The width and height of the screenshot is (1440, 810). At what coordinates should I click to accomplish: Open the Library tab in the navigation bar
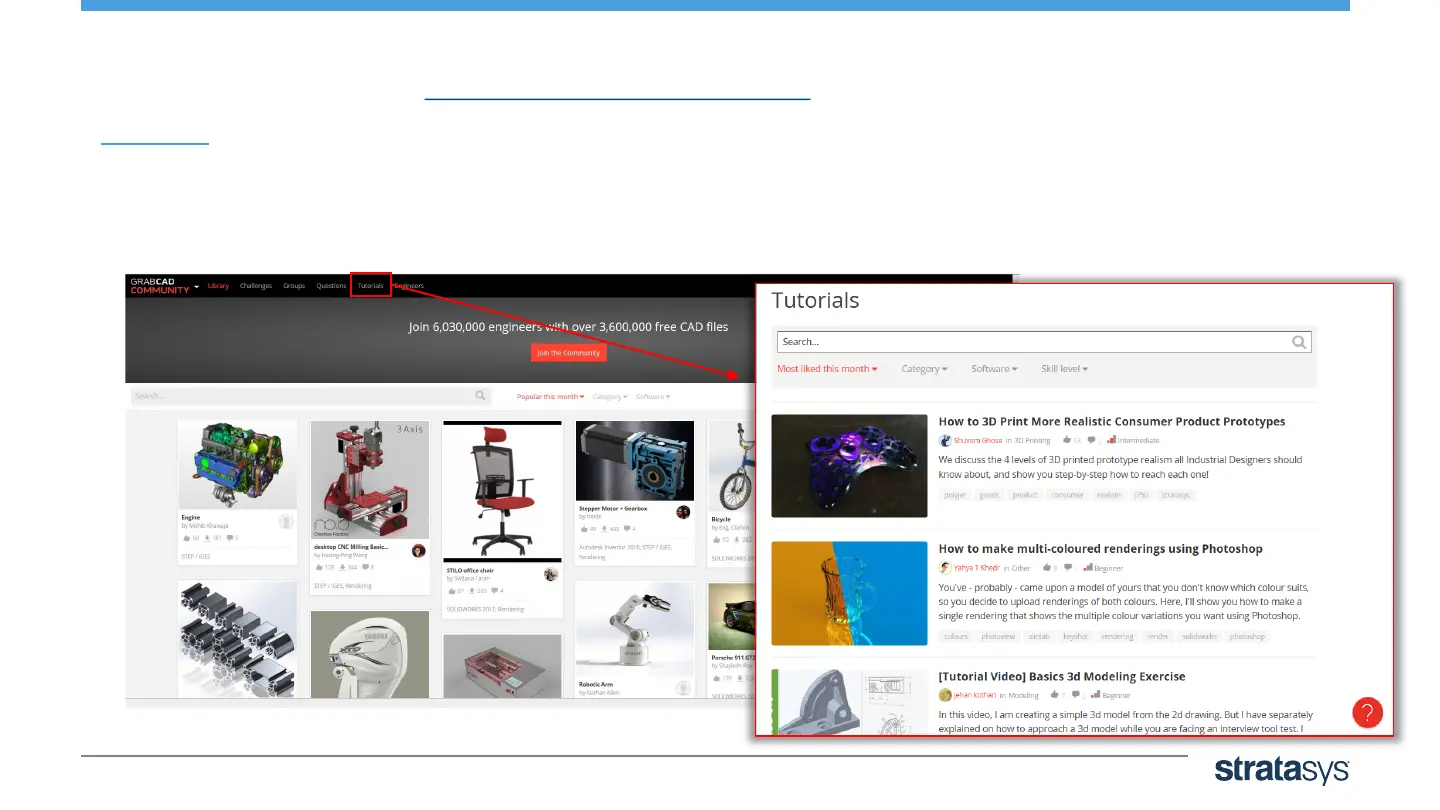218,286
